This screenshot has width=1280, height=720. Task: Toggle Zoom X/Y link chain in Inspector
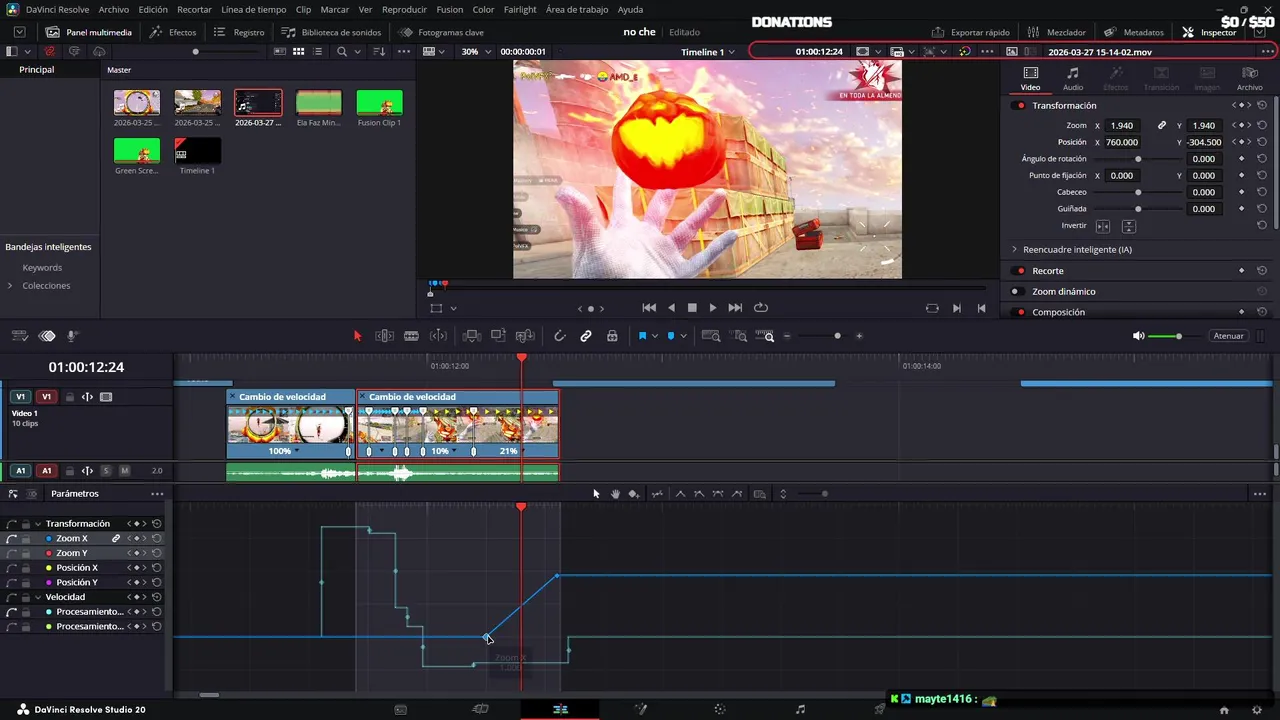tap(1162, 125)
